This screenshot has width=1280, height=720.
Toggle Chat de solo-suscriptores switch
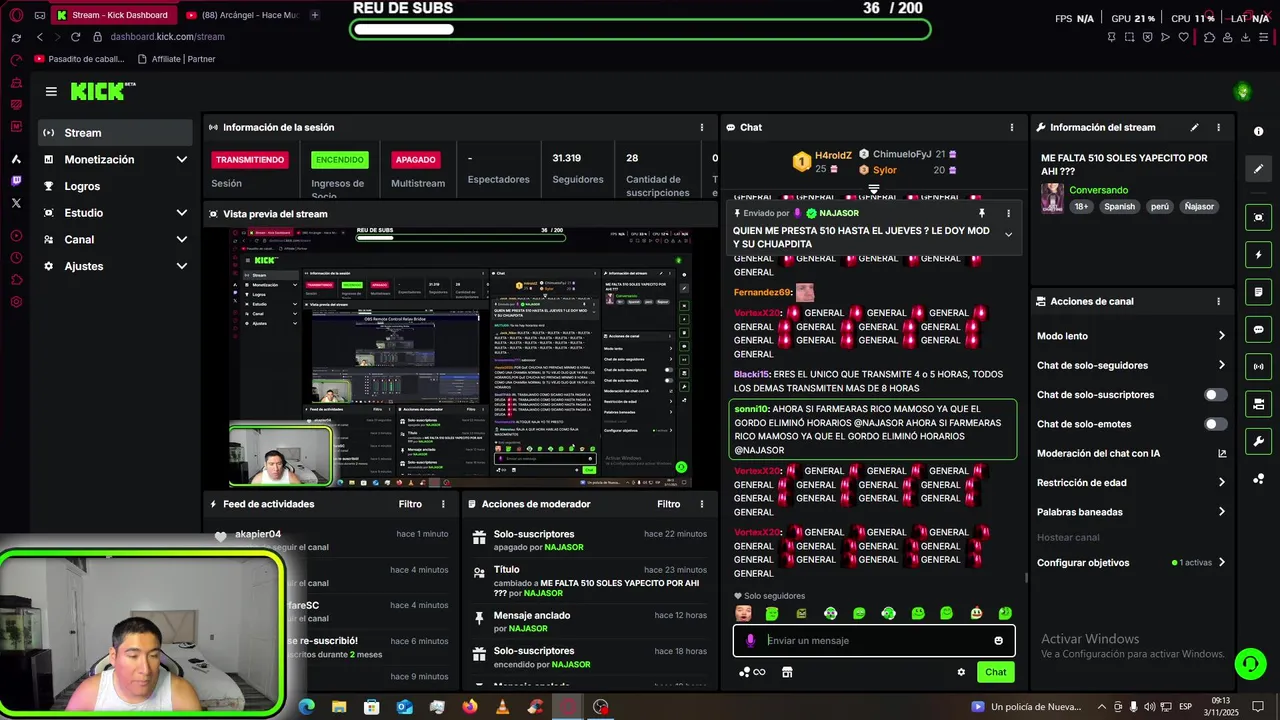tap(1215, 395)
